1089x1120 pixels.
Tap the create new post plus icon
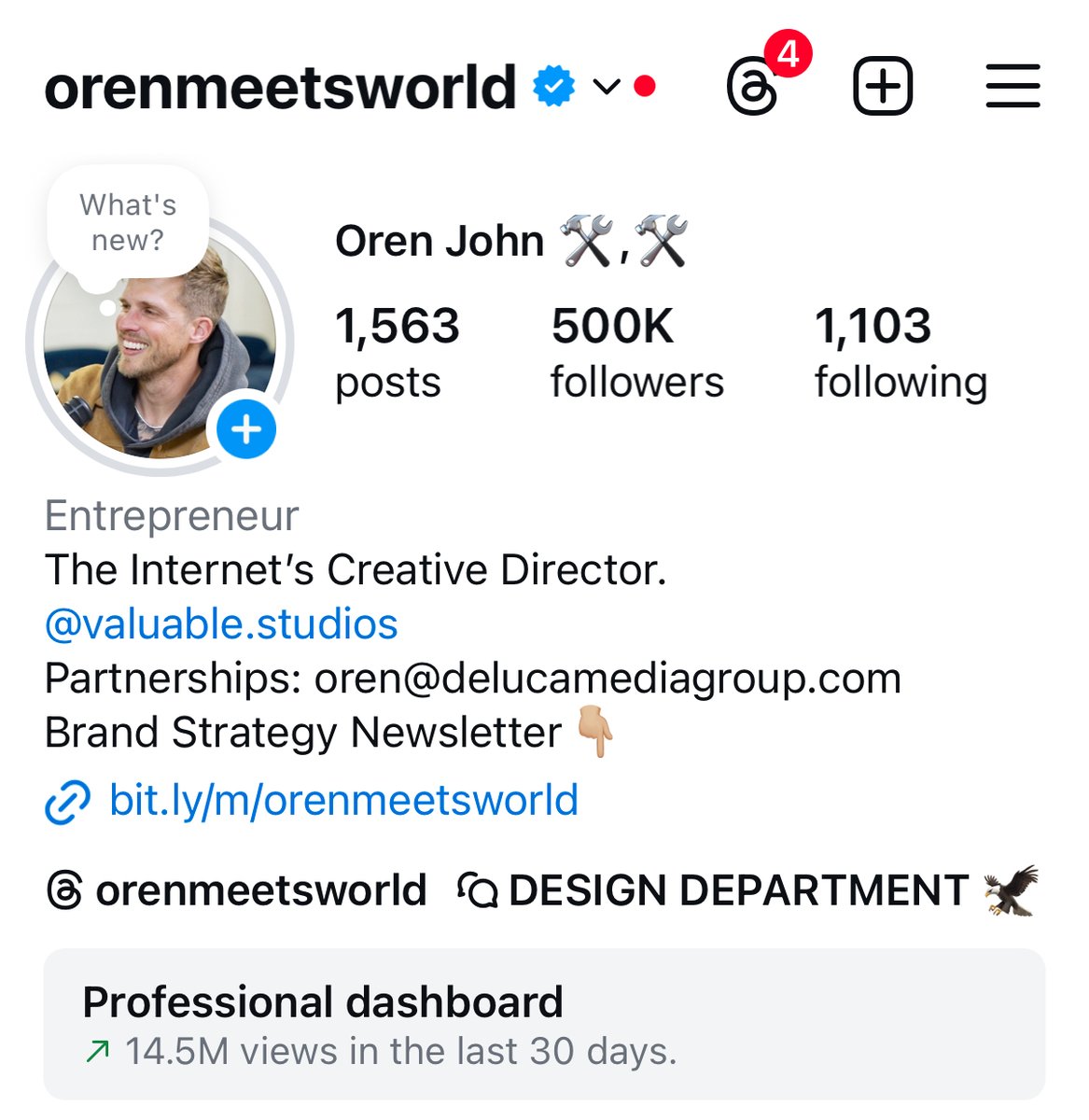[x=883, y=86]
